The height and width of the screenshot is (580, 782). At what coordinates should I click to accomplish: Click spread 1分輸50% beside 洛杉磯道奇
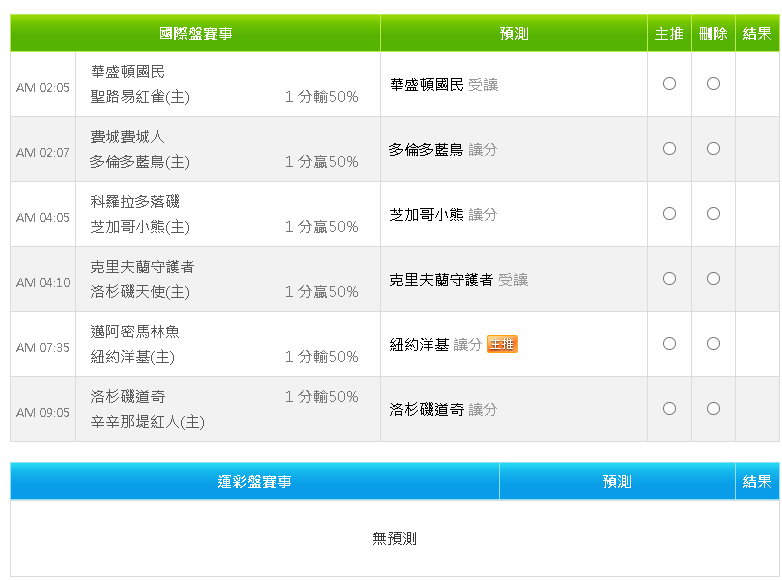coord(322,396)
